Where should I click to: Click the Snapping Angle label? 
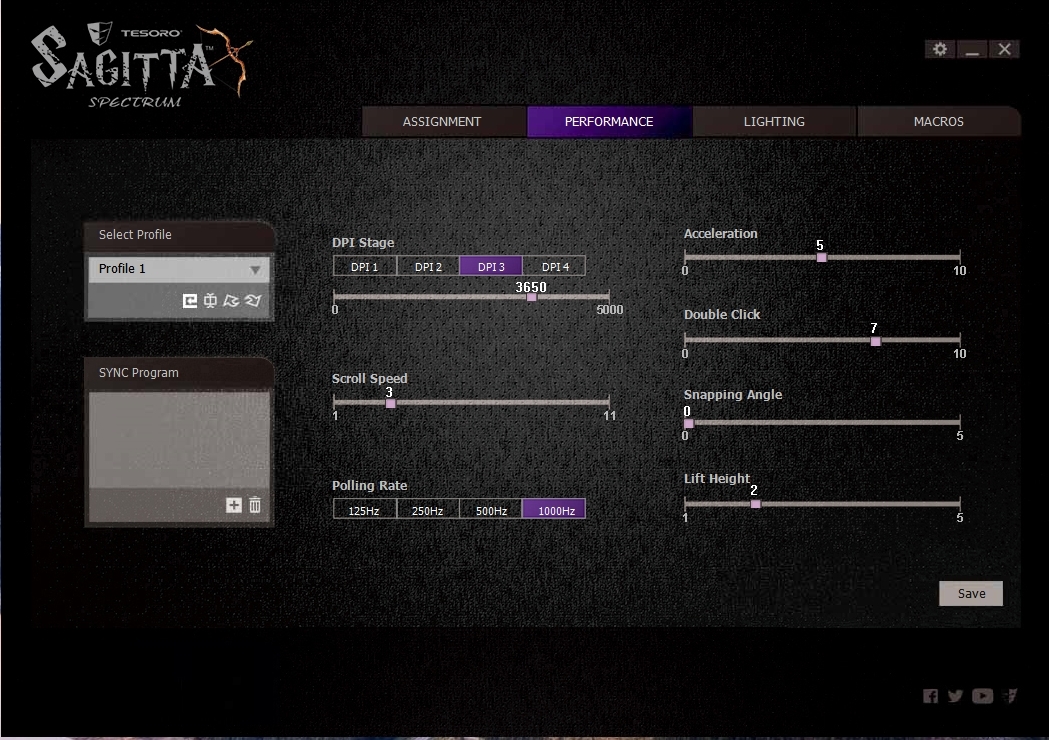pos(733,395)
